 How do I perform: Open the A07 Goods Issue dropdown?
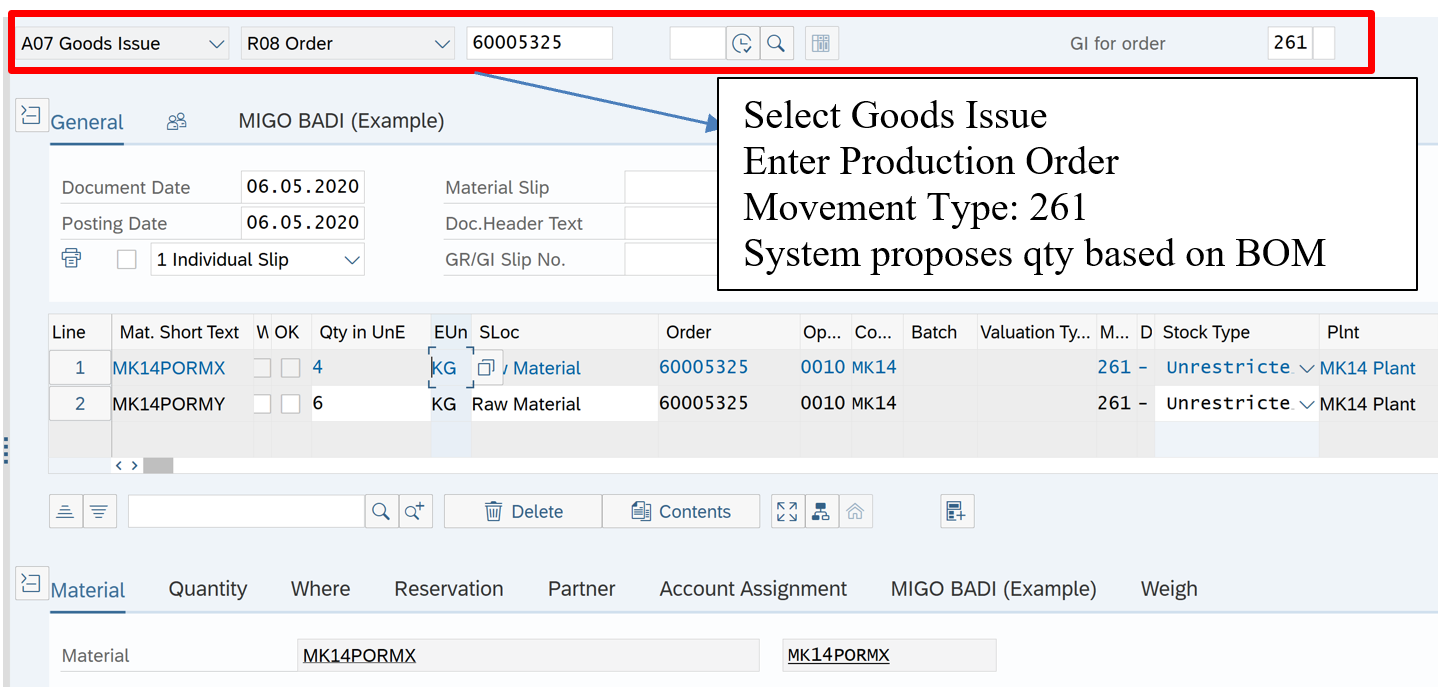pyautogui.click(x=122, y=44)
